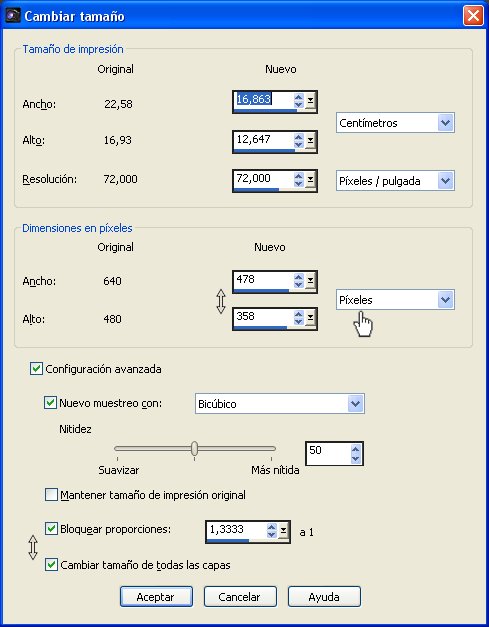Uncheck Configuración avanzada checkbox
Screen dimensions: 489x627
[x=36, y=368]
